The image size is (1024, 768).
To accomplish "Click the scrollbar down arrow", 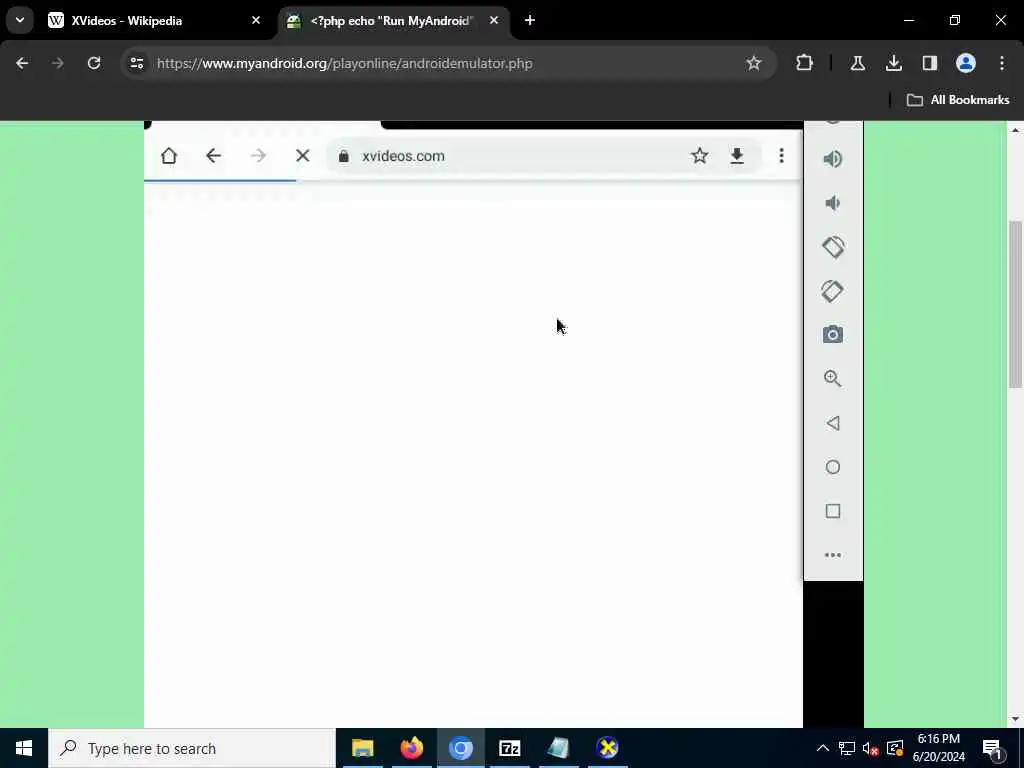I will pos(1015,720).
